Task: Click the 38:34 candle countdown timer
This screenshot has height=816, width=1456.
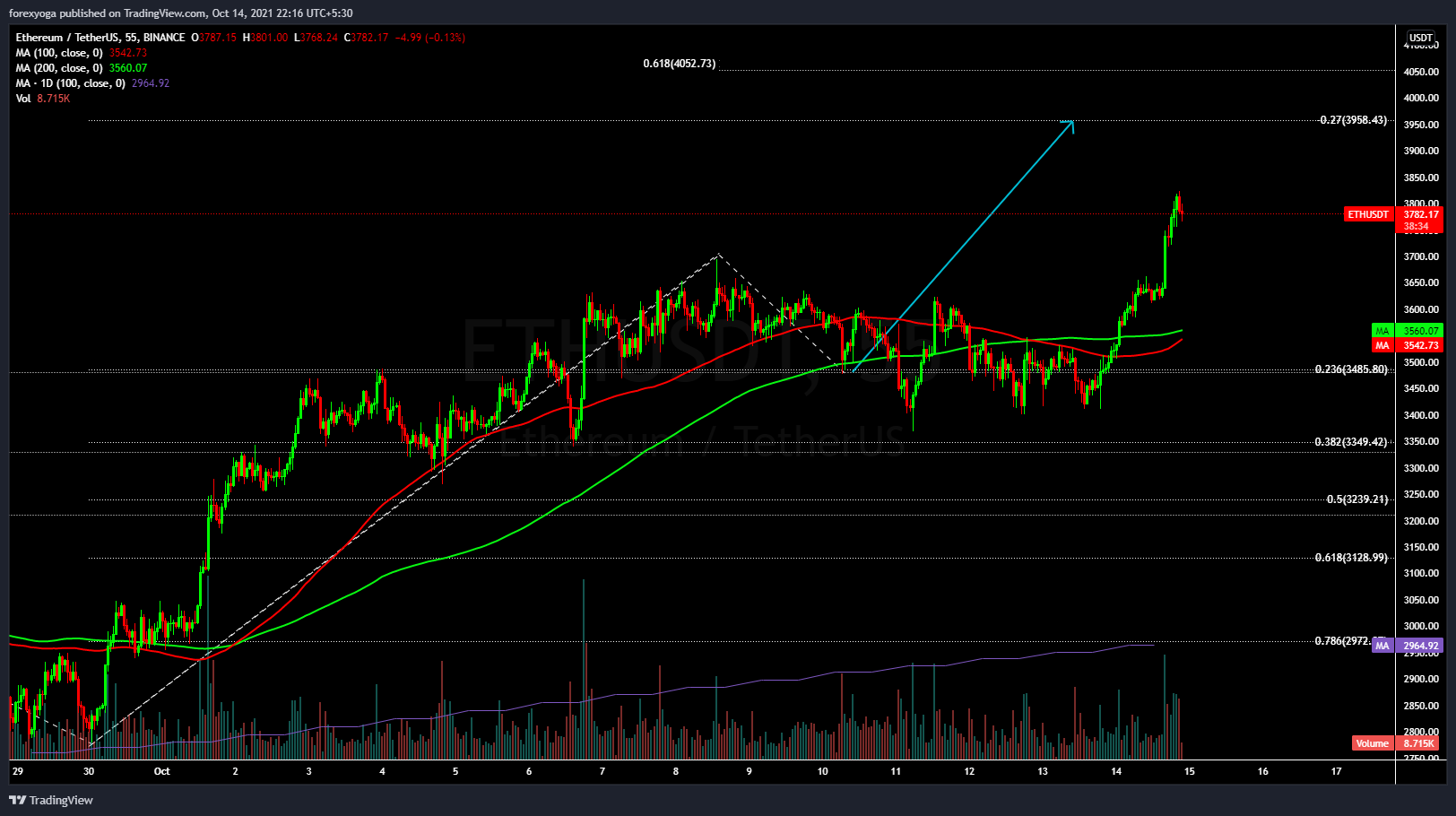Action: pyautogui.click(x=1417, y=227)
